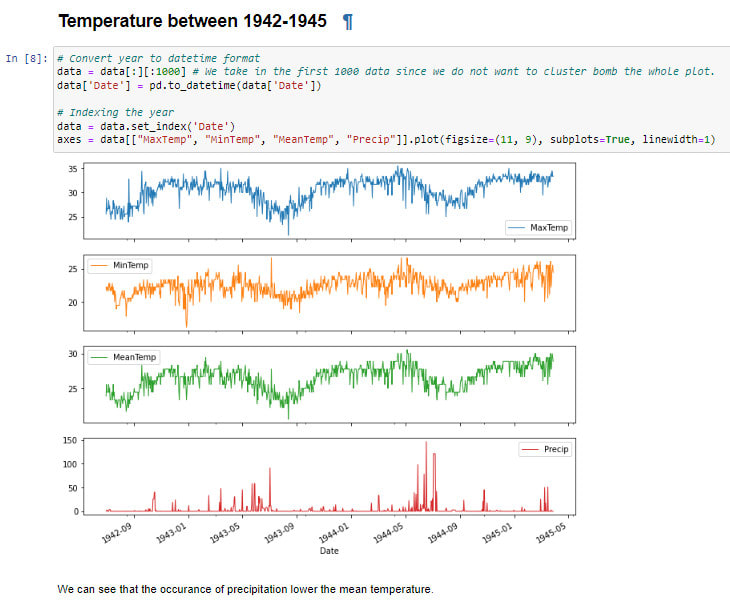Screen dimensions: 730x610
Task: Click the Precip red chart area
Action: point(329,476)
